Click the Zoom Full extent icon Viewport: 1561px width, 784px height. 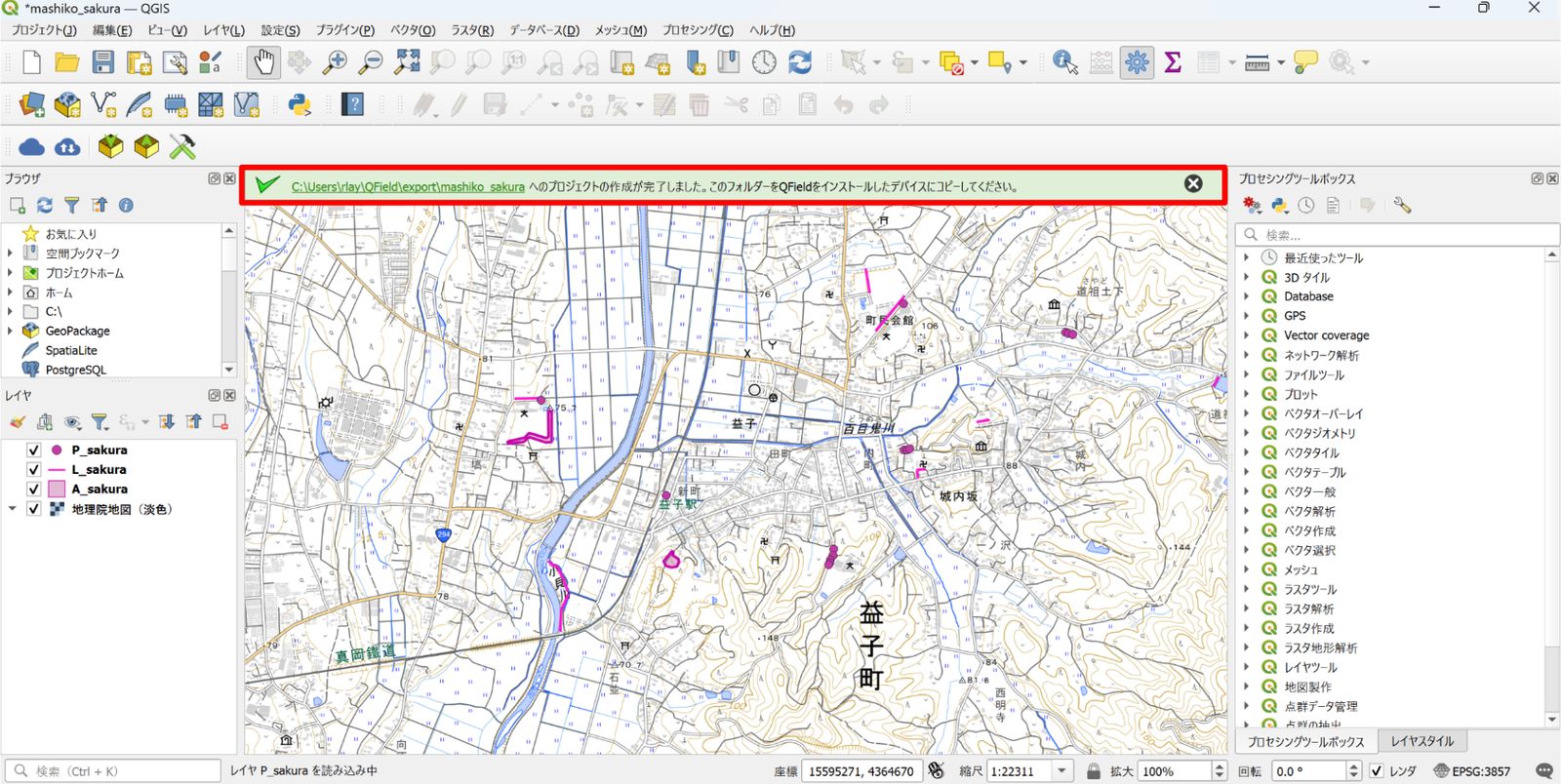tap(407, 62)
